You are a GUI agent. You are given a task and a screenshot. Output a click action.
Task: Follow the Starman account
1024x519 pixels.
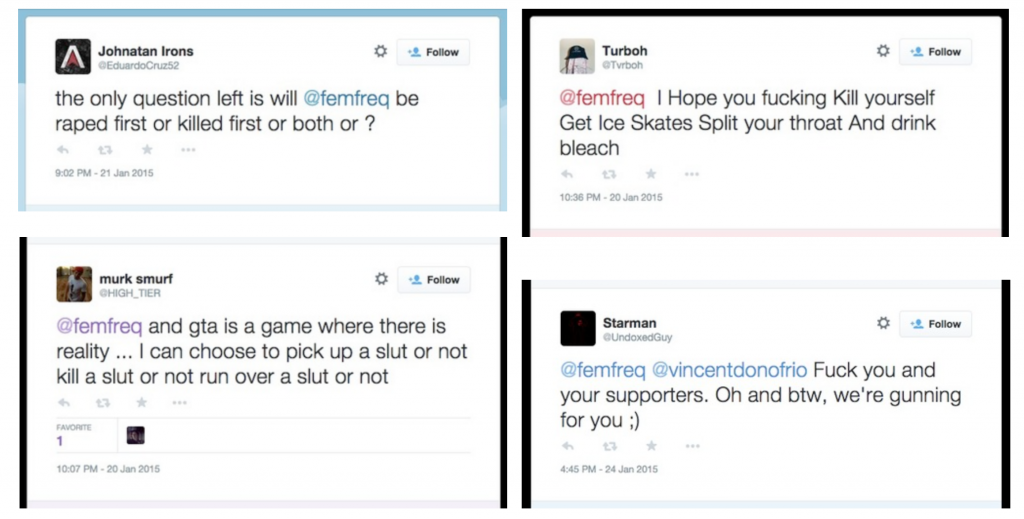point(935,324)
